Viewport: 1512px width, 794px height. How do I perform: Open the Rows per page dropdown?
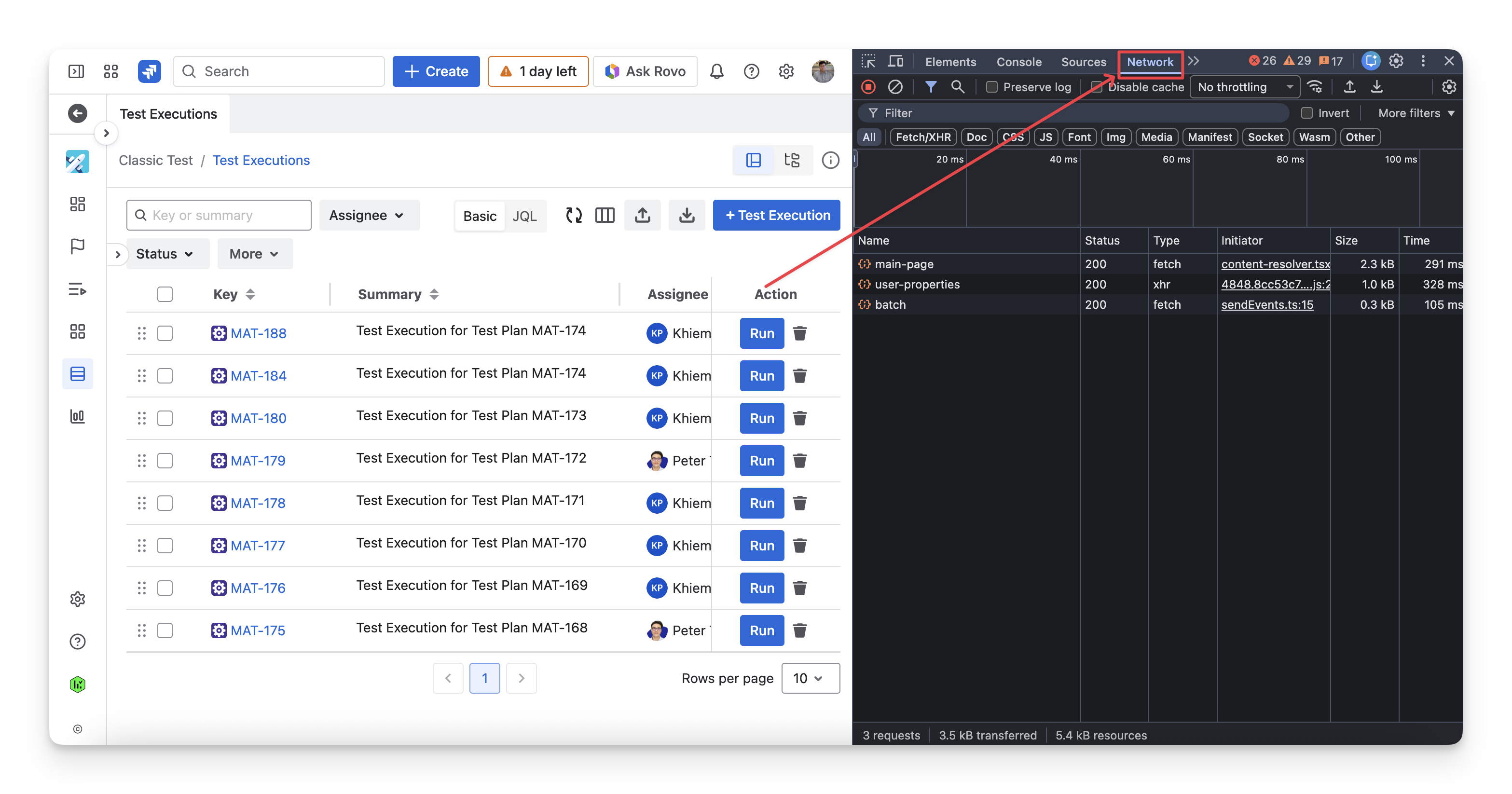click(810, 678)
